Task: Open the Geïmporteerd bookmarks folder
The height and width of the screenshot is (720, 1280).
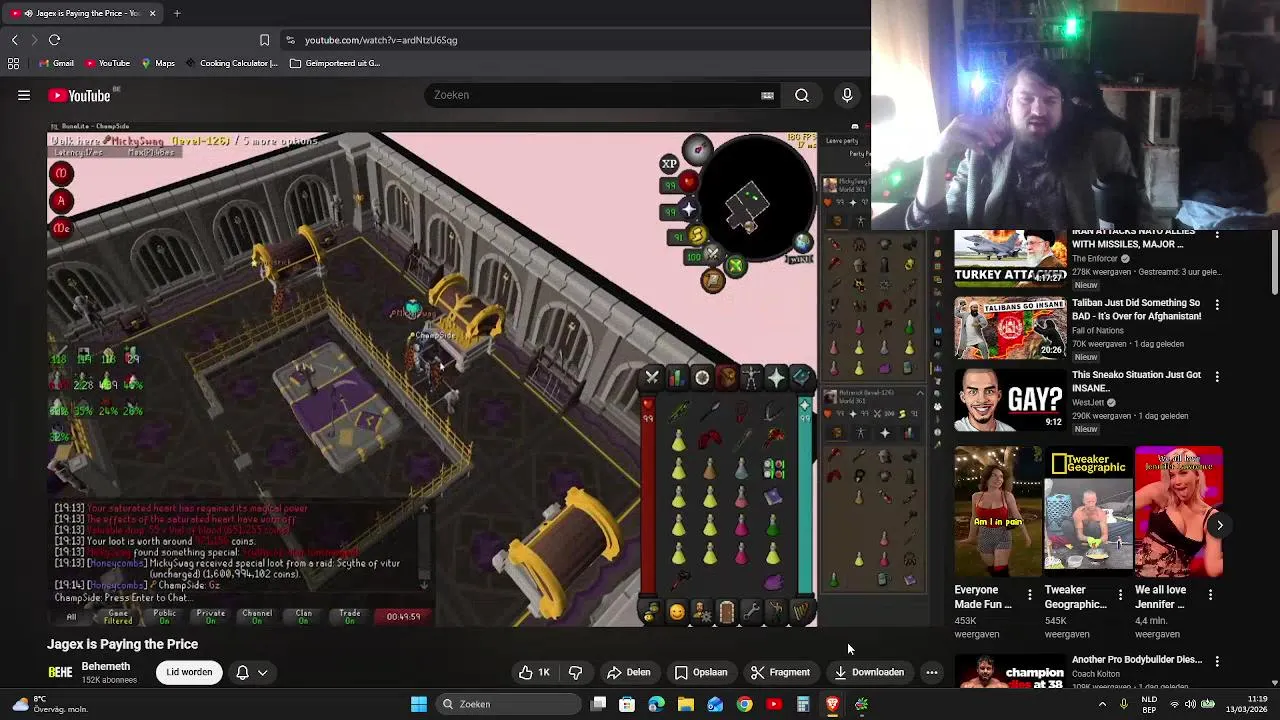Action: coord(335,63)
